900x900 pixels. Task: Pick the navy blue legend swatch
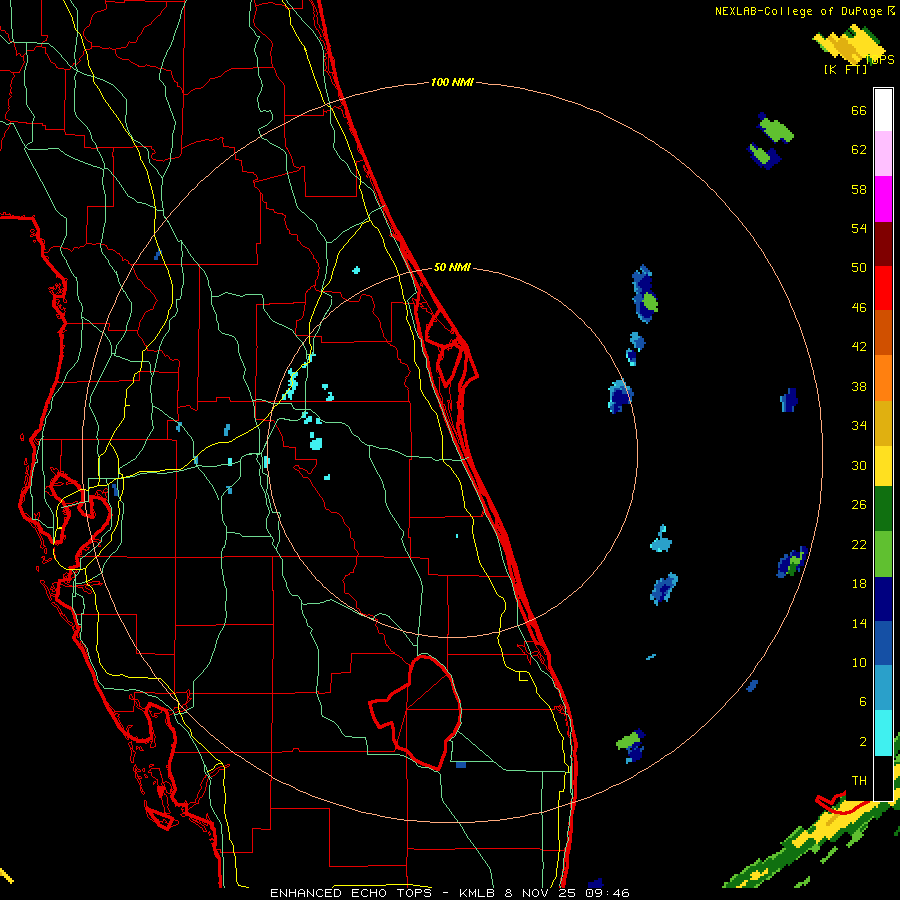pyautogui.click(x=883, y=599)
